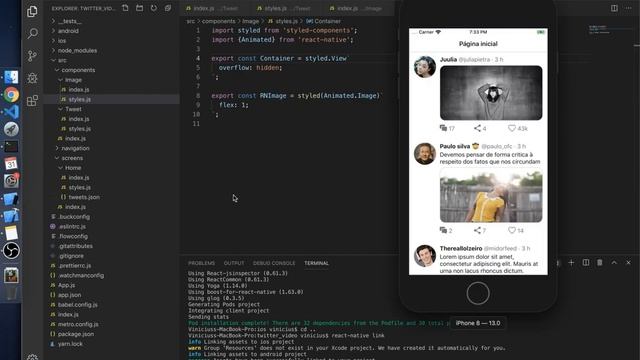Image resolution: width=640 pixels, height=360 pixels.
Task: Kill the terminal with trash icon
Action: point(600,262)
